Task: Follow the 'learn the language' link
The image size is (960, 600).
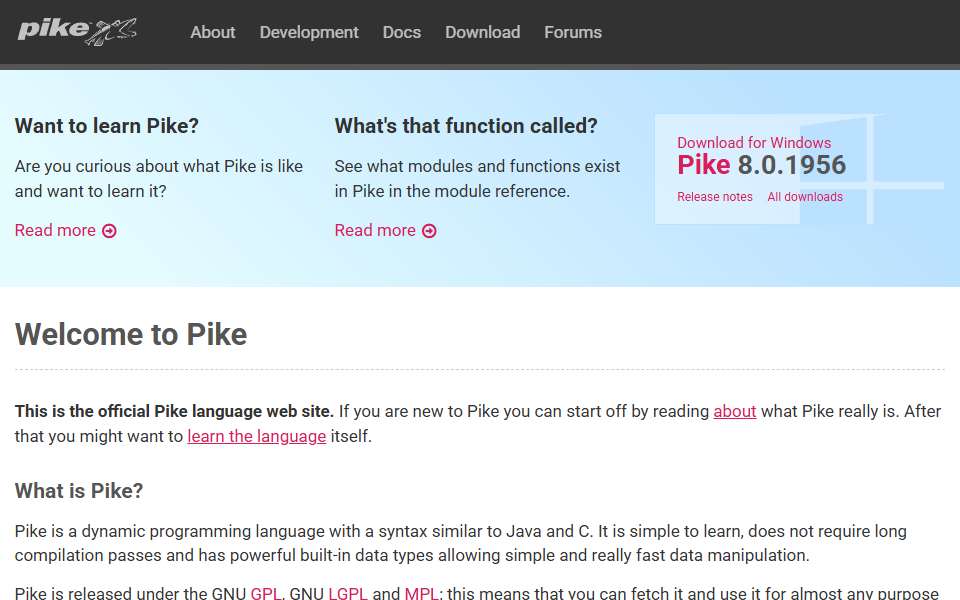Action: click(x=257, y=437)
